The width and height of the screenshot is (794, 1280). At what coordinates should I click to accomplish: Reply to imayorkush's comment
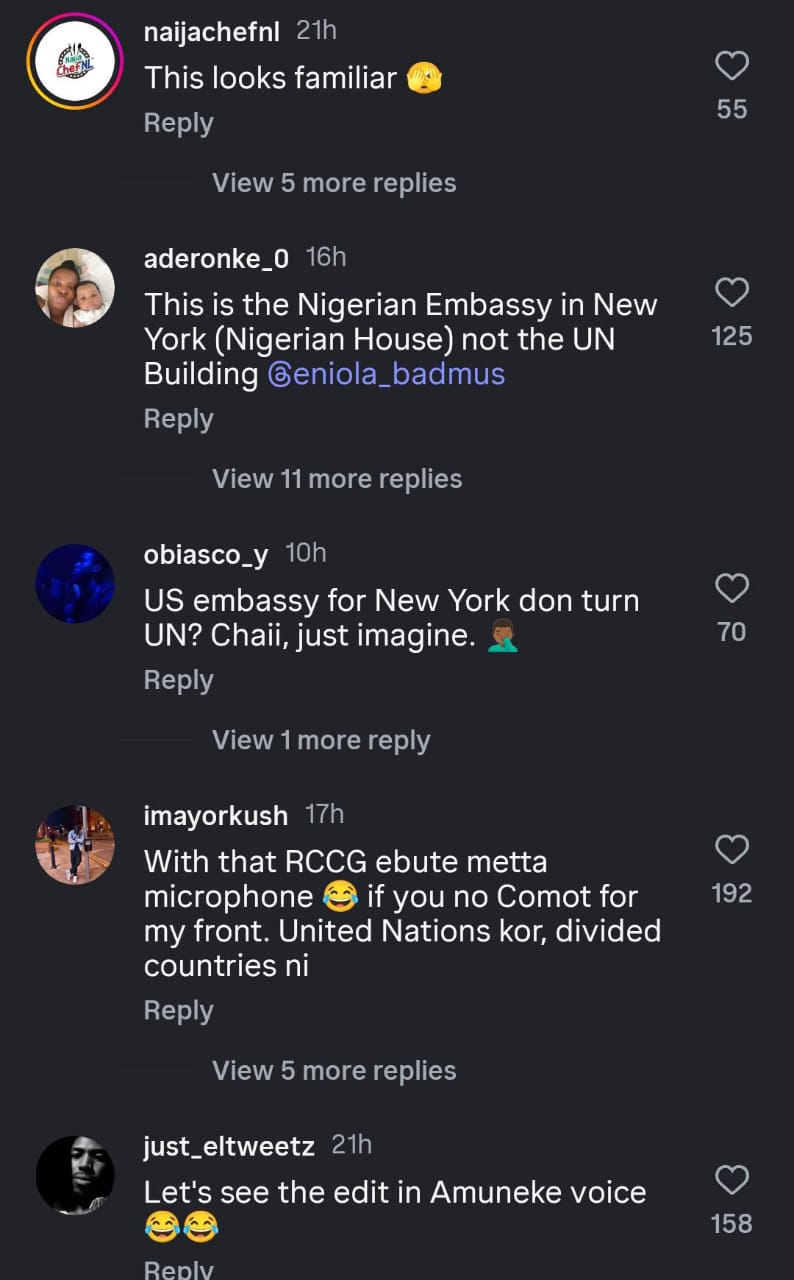tap(179, 1011)
